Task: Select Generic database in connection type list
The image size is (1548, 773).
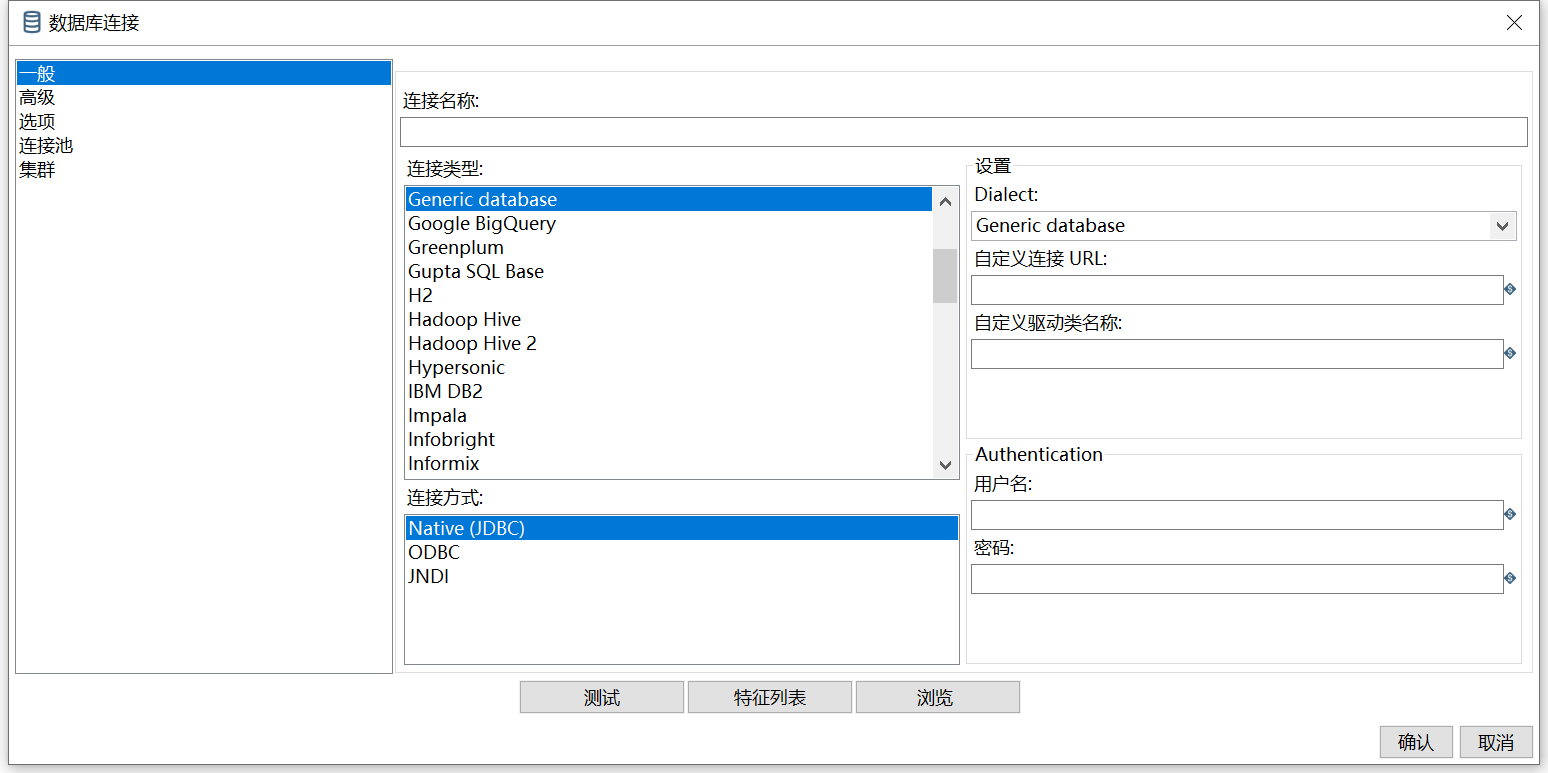Action: point(669,199)
